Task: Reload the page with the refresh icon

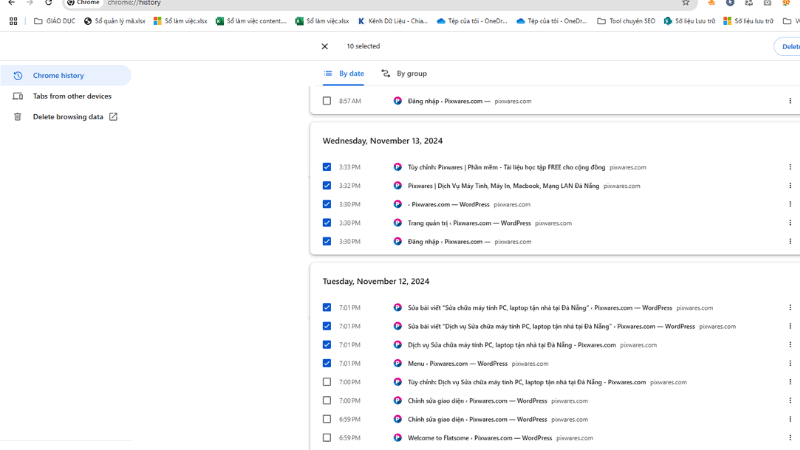Action: [48, 3]
